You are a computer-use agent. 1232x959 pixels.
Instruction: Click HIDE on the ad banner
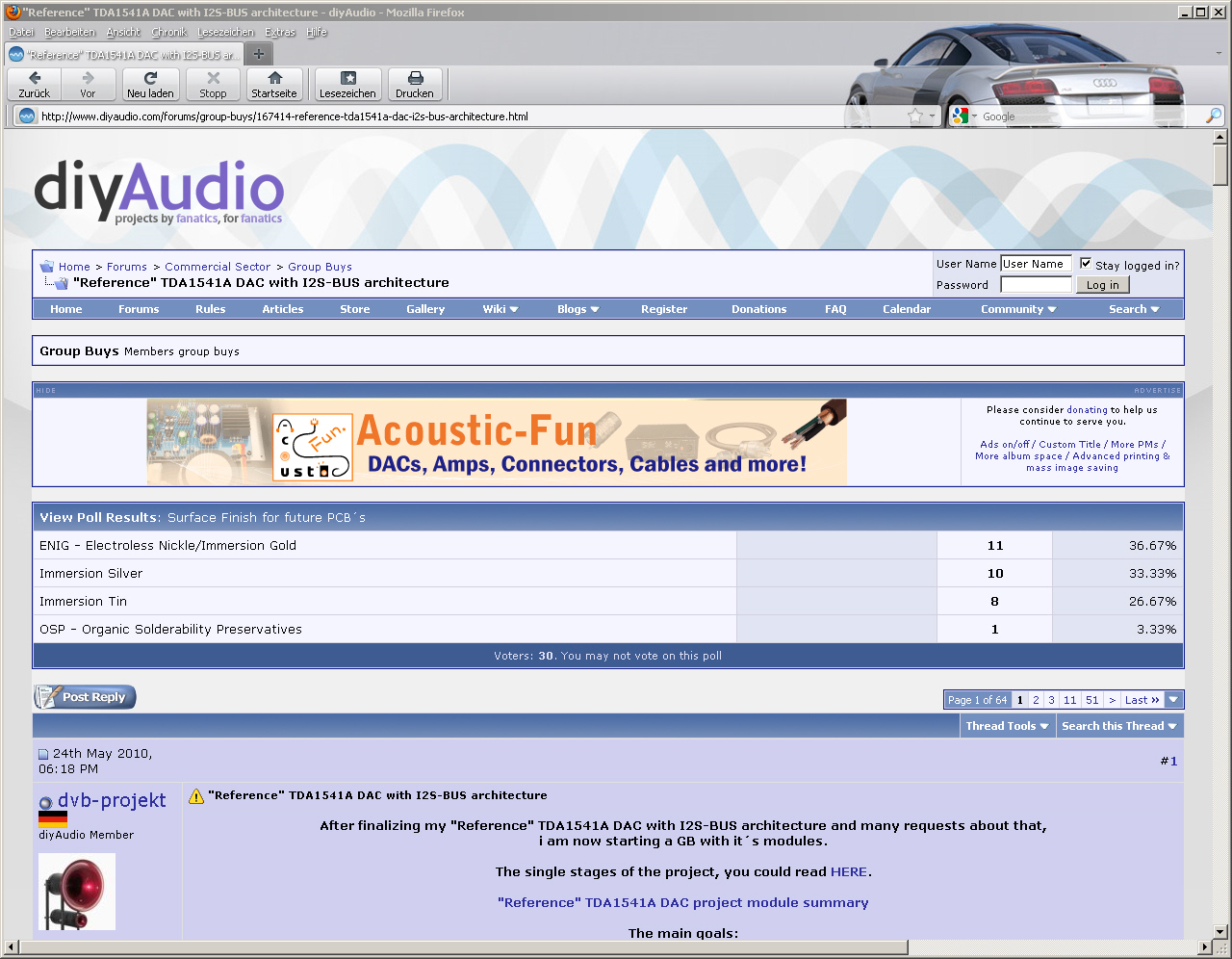(x=46, y=390)
